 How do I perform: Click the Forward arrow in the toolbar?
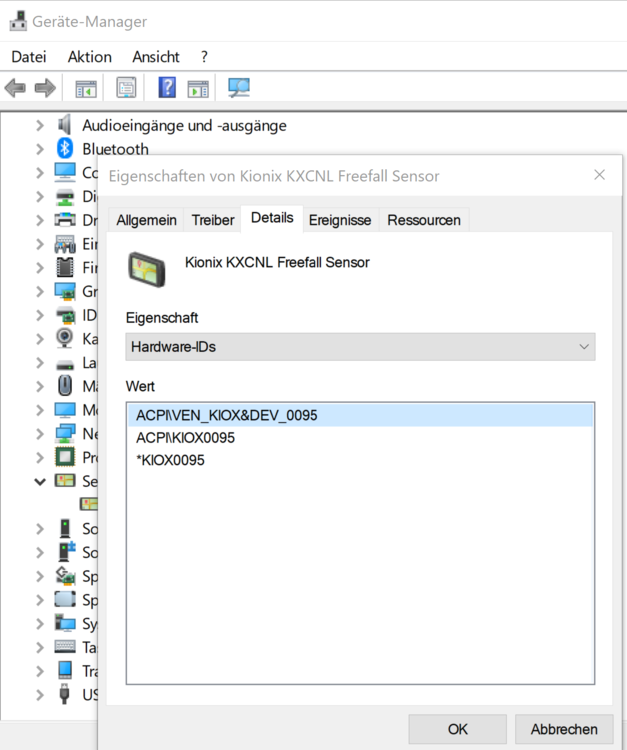click(44, 88)
